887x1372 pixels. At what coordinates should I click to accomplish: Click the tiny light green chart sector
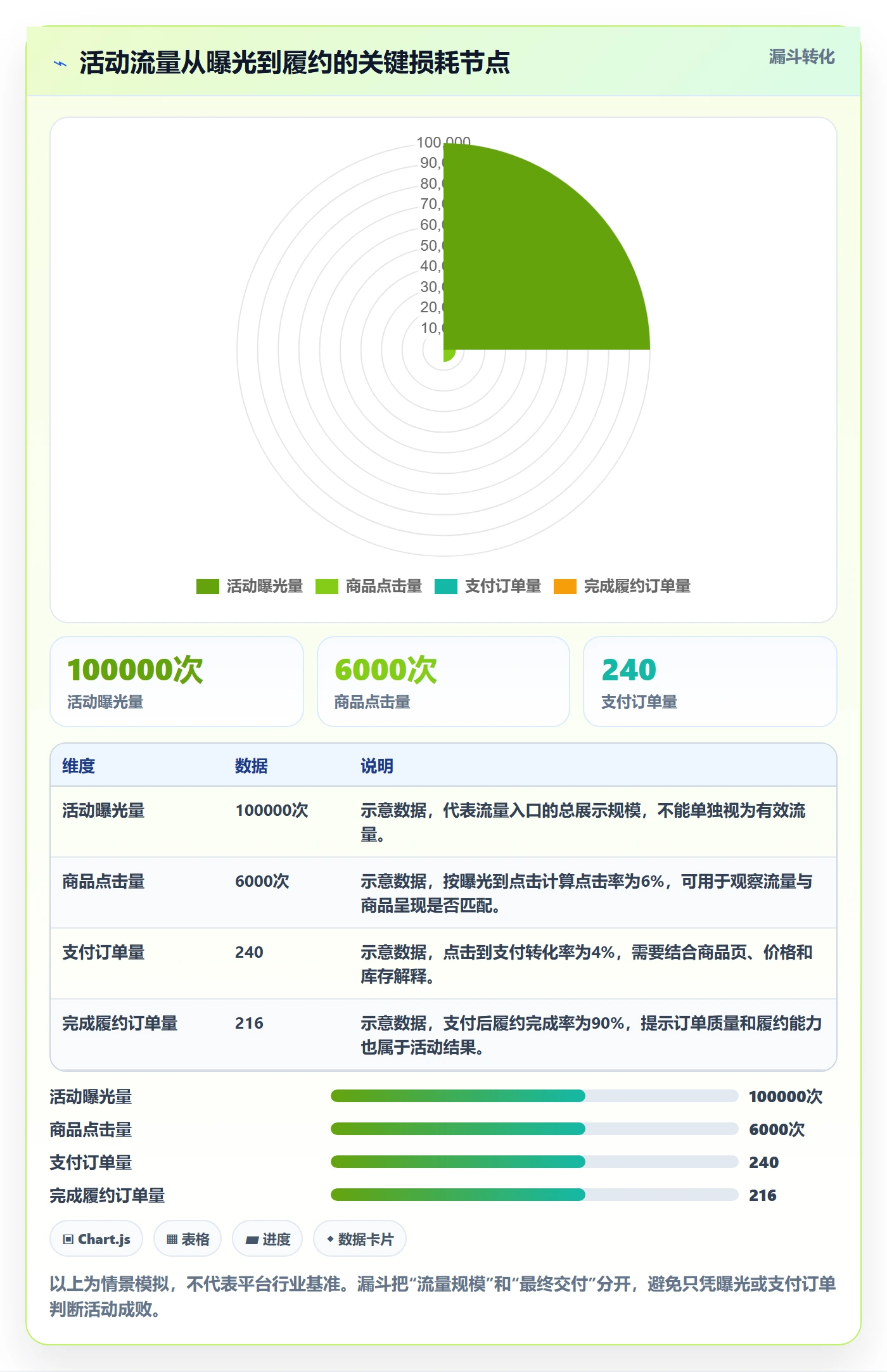[x=449, y=355]
